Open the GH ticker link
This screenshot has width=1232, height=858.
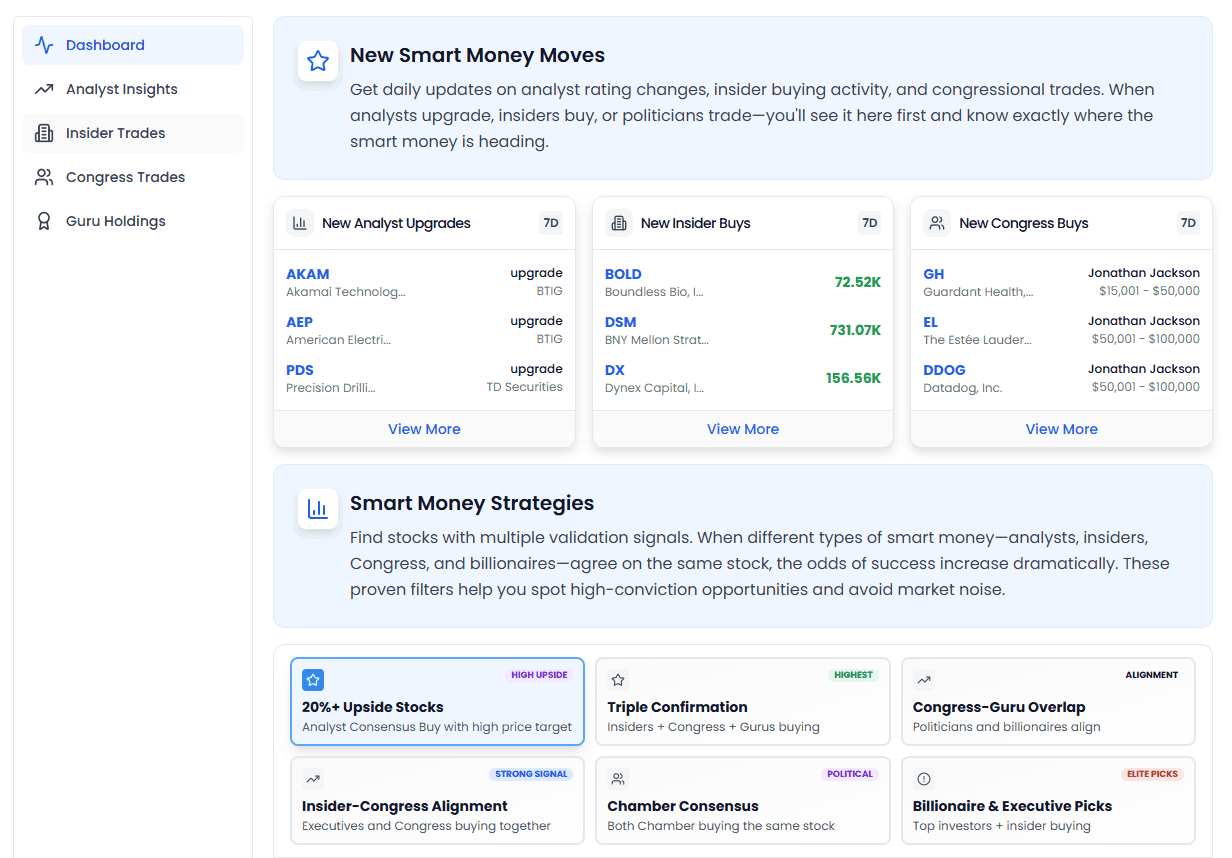(934, 274)
